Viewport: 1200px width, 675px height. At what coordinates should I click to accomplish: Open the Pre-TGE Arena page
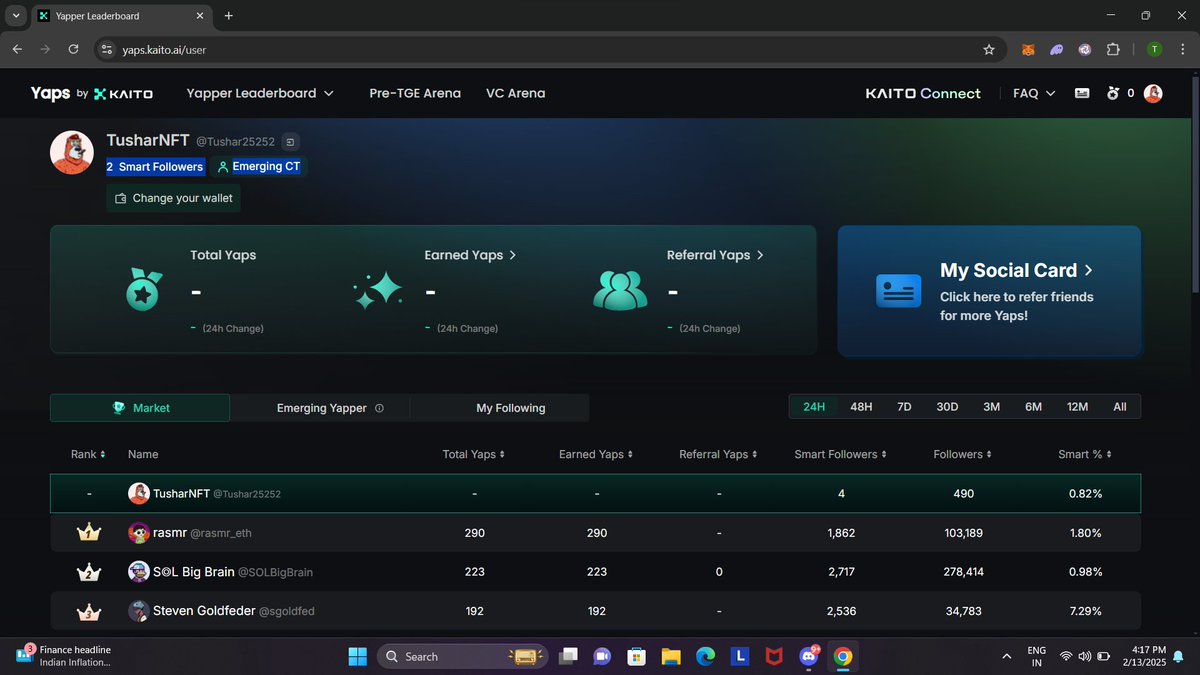pos(415,93)
